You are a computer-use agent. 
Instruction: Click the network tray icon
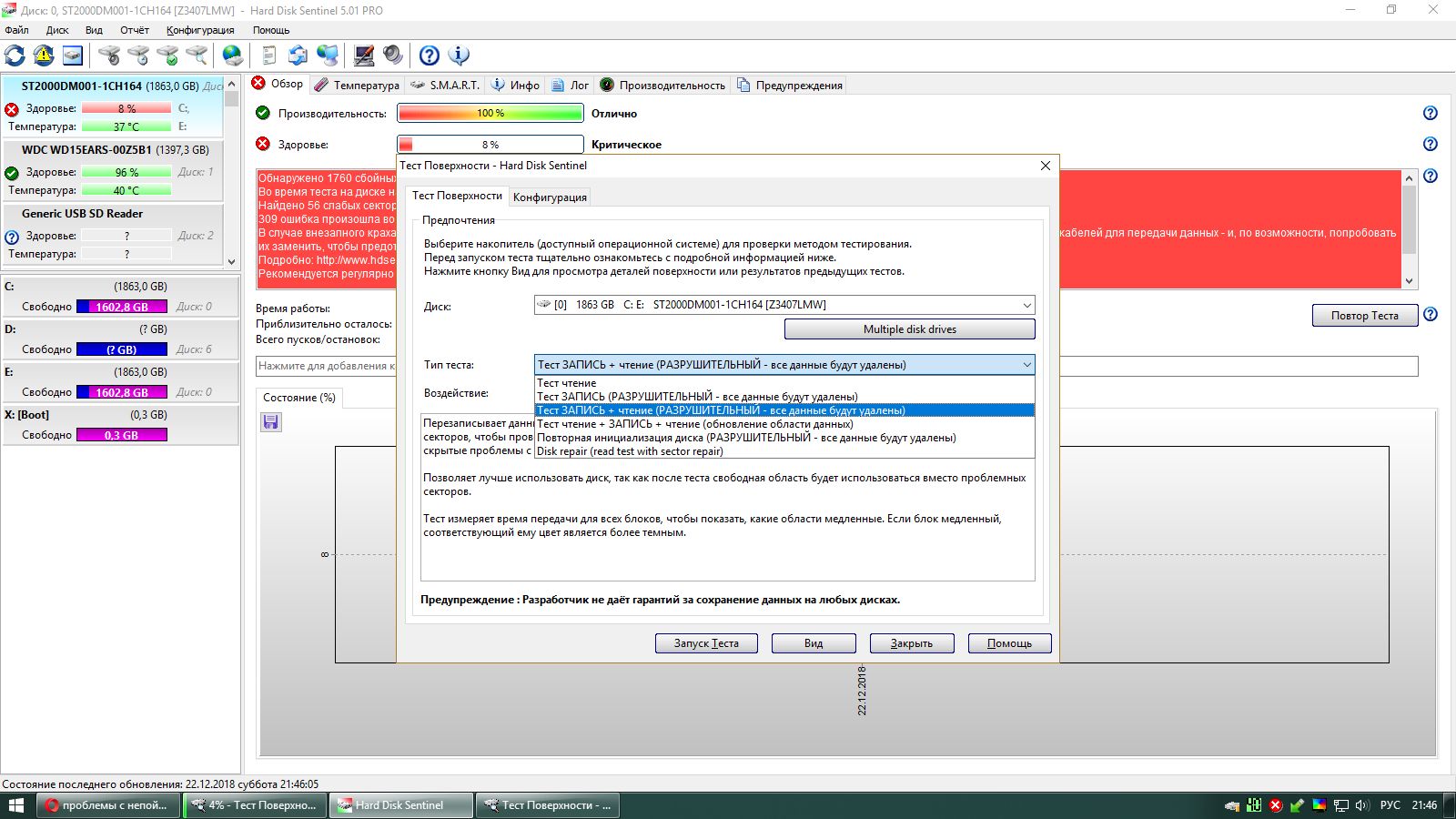1341,805
